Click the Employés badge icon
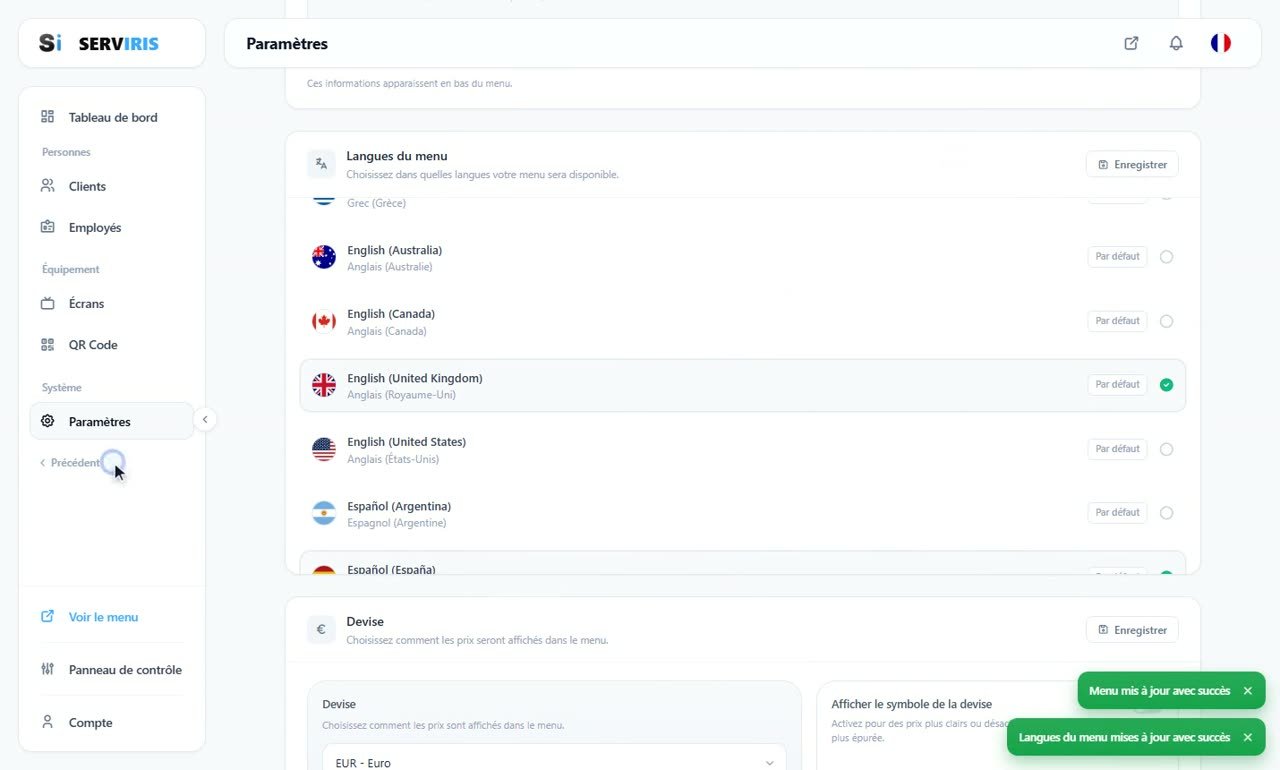Viewport: 1280px width, 770px height. tap(47, 227)
